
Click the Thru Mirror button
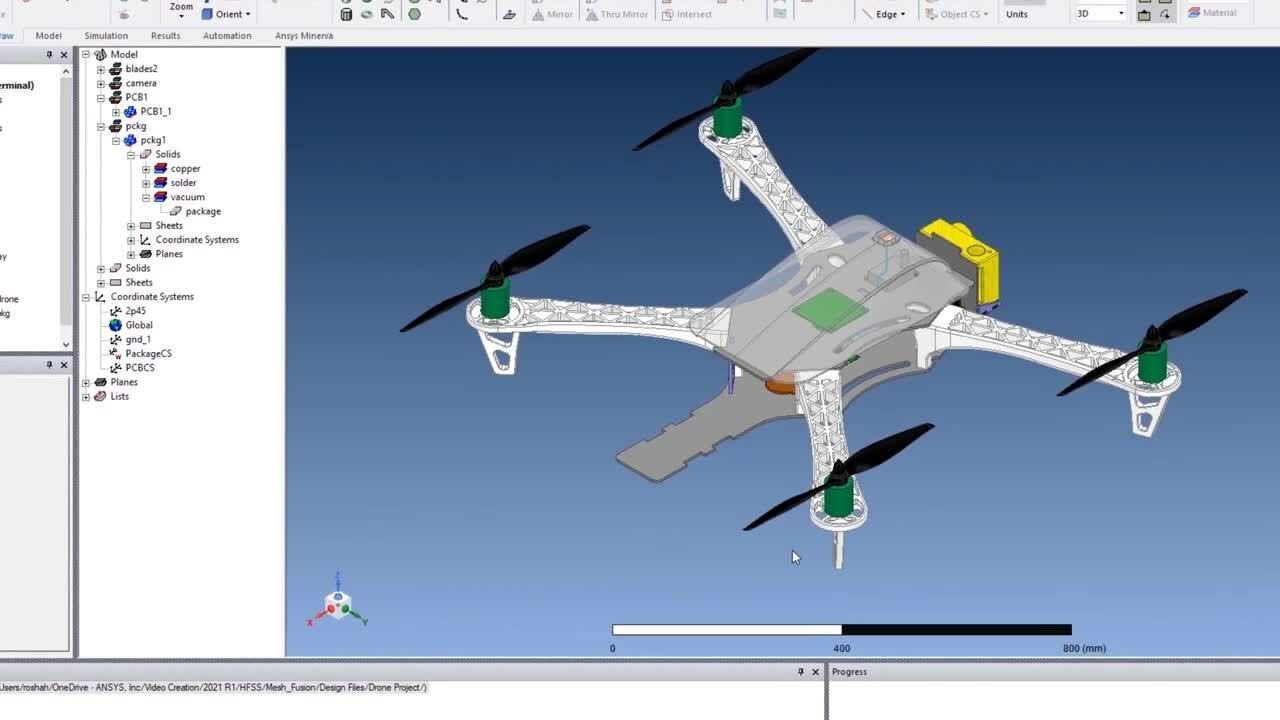coord(616,14)
